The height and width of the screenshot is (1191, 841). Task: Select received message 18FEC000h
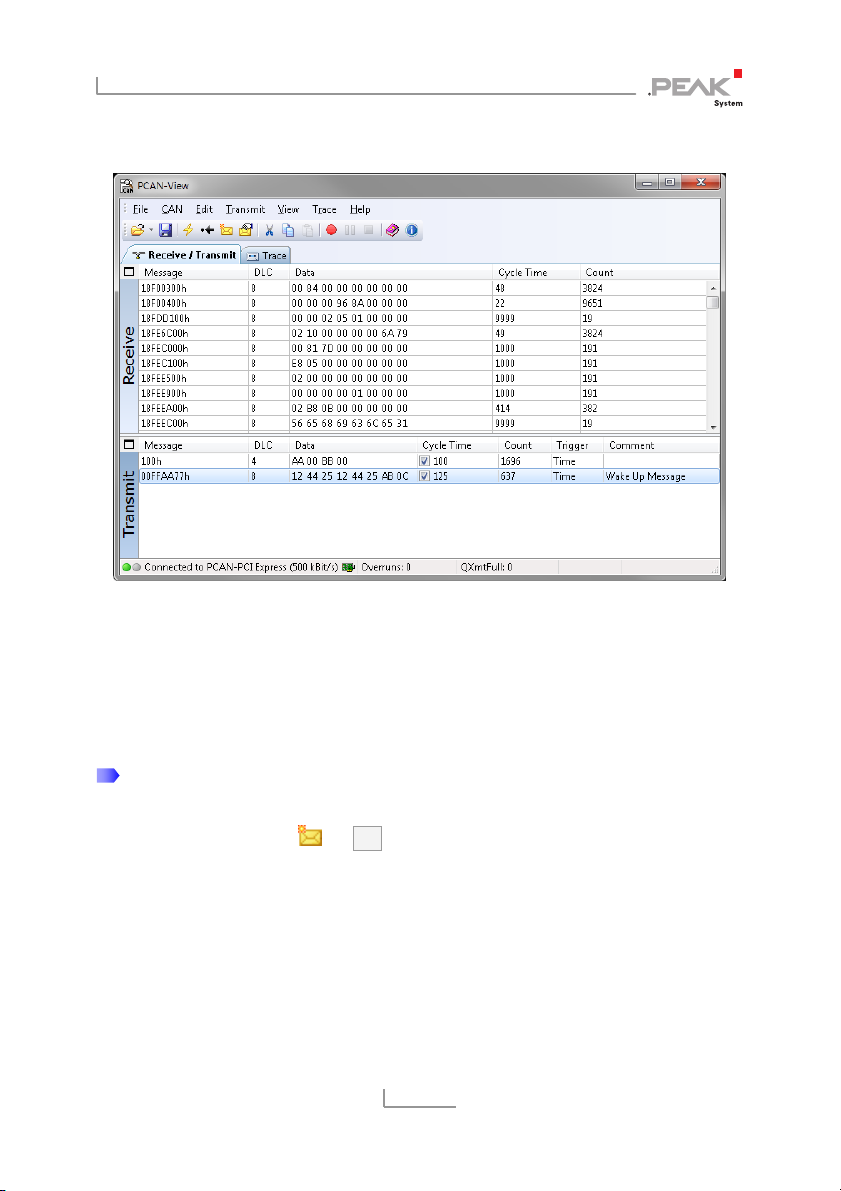click(x=422, y=349)
